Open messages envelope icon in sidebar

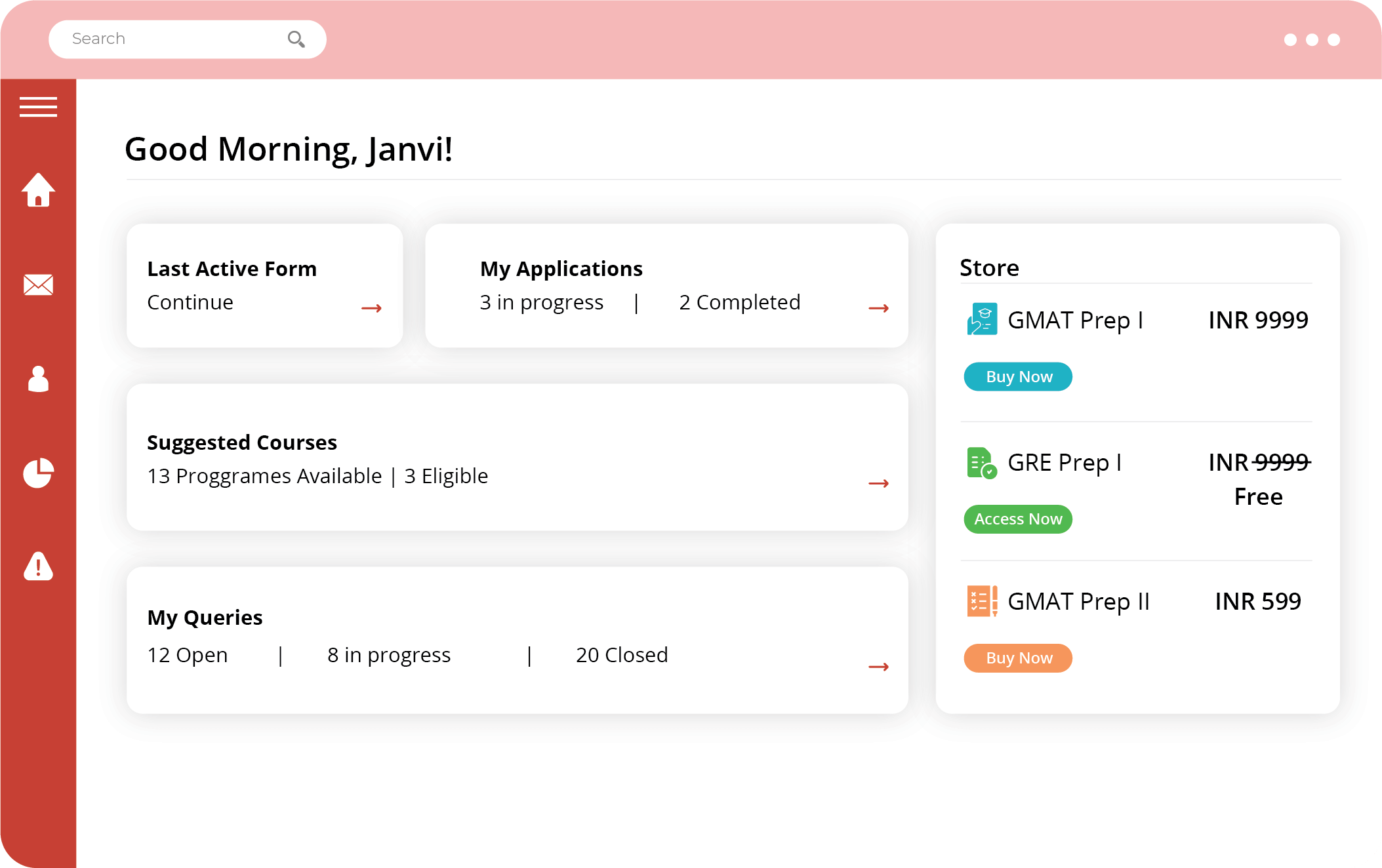pyautogui.click(x=38, y=285)
